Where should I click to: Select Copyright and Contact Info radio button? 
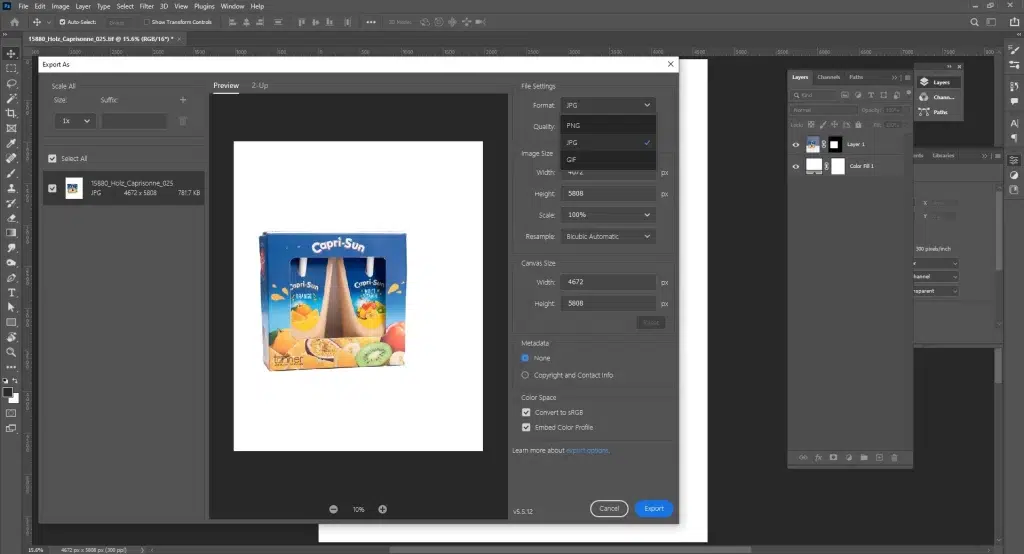525,376
